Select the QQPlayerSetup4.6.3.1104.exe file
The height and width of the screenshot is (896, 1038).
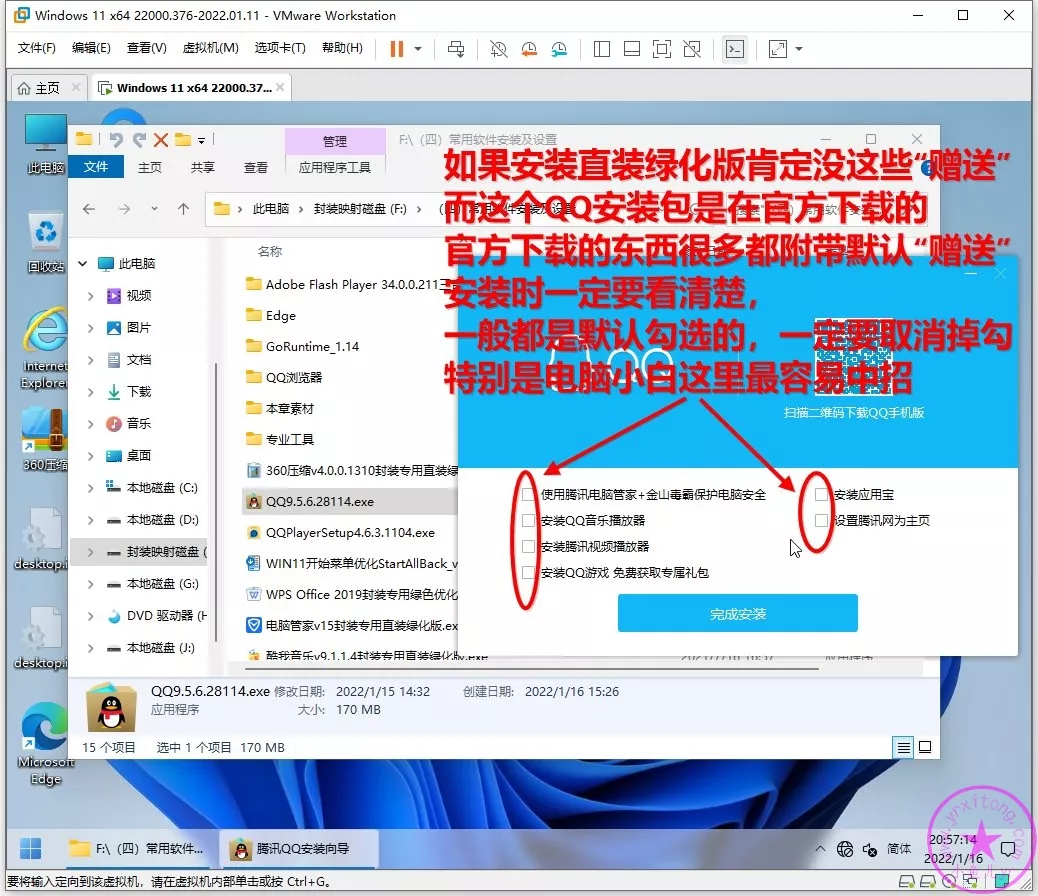coord(350,533)
